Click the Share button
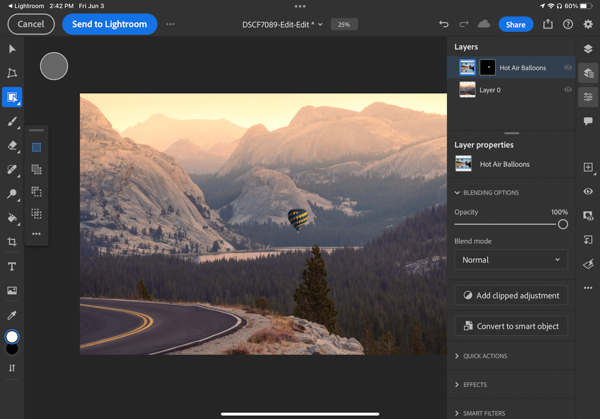This screenshot has height=419, width=600. [x=515, y=24]
